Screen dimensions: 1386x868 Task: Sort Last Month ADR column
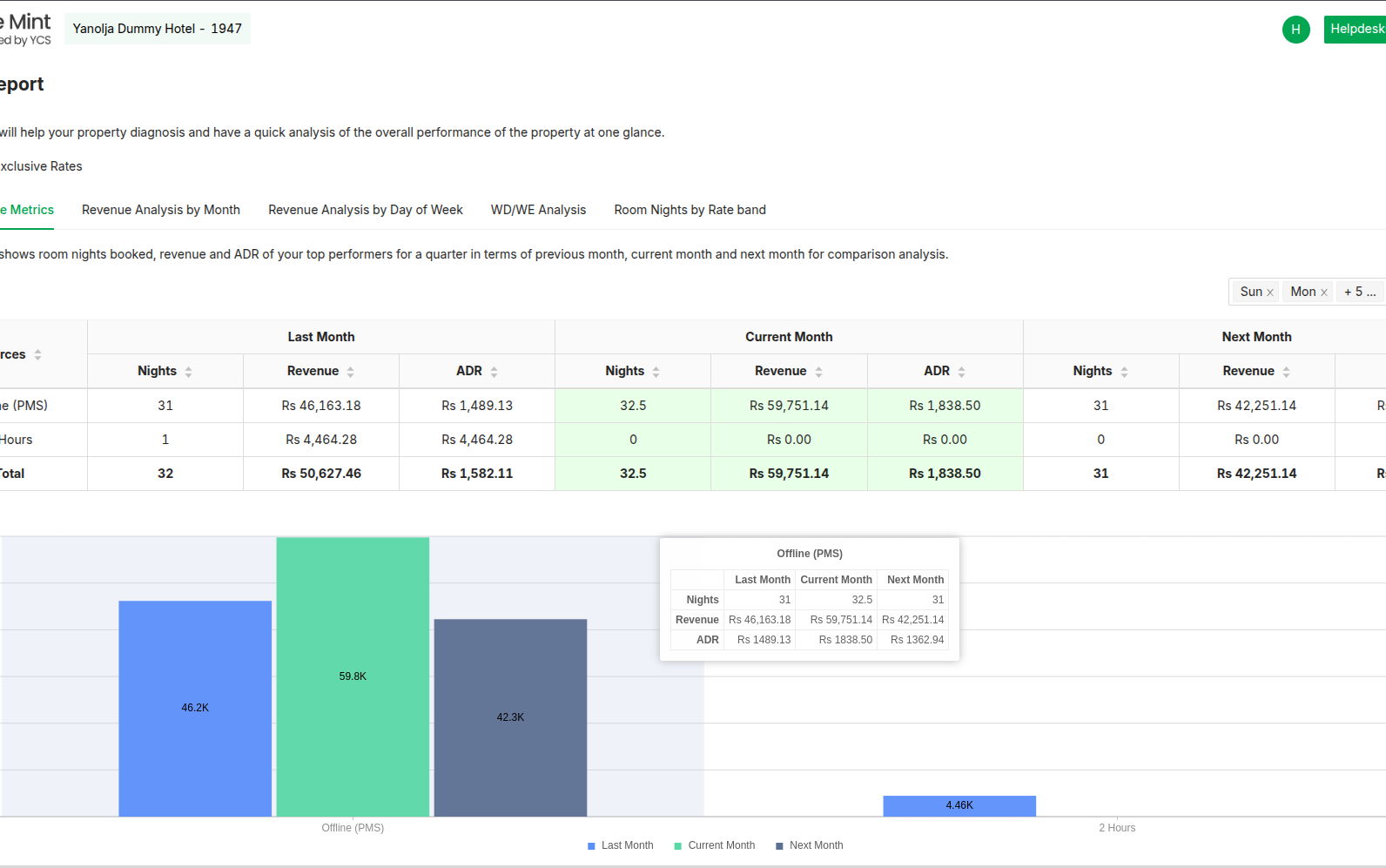[494, 372]
